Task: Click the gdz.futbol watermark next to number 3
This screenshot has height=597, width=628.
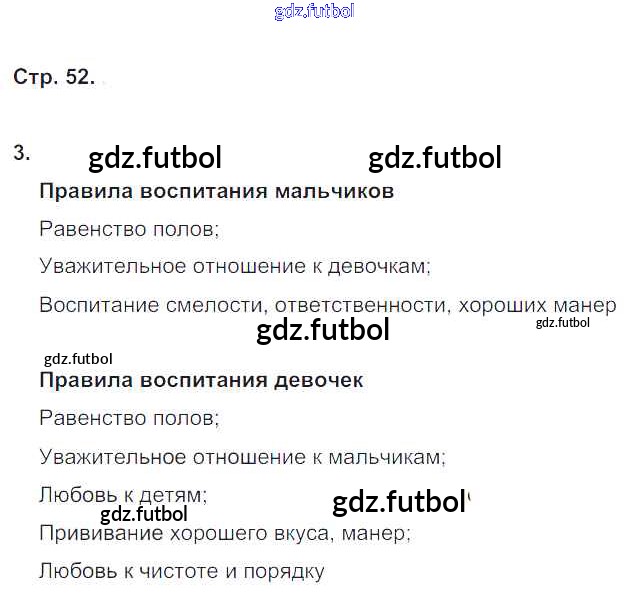Action: pyautogui.click(x=155, y=158)
